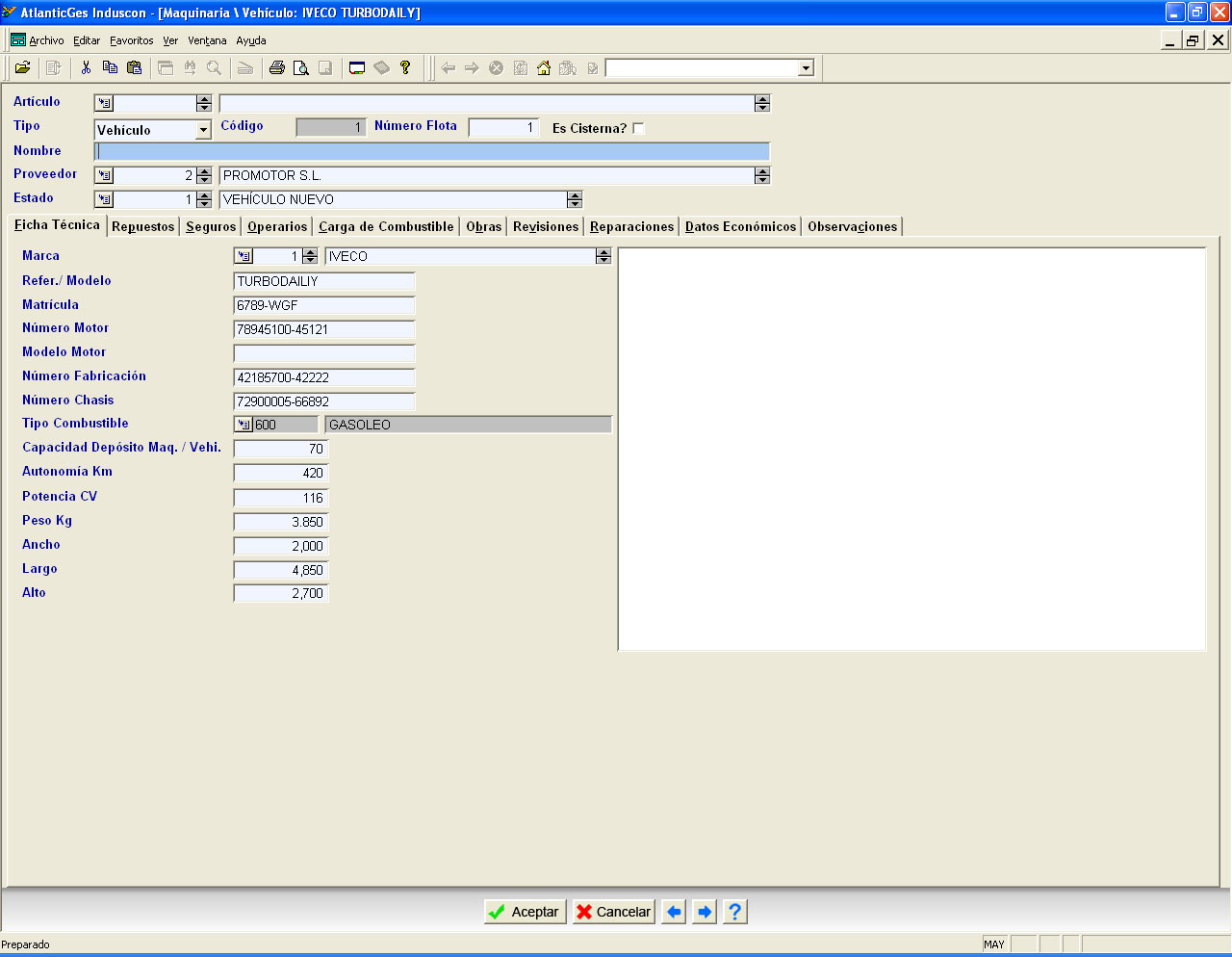Toggle the Es Cisterna checkbox

pyautogui.click(x=638, y=128)
